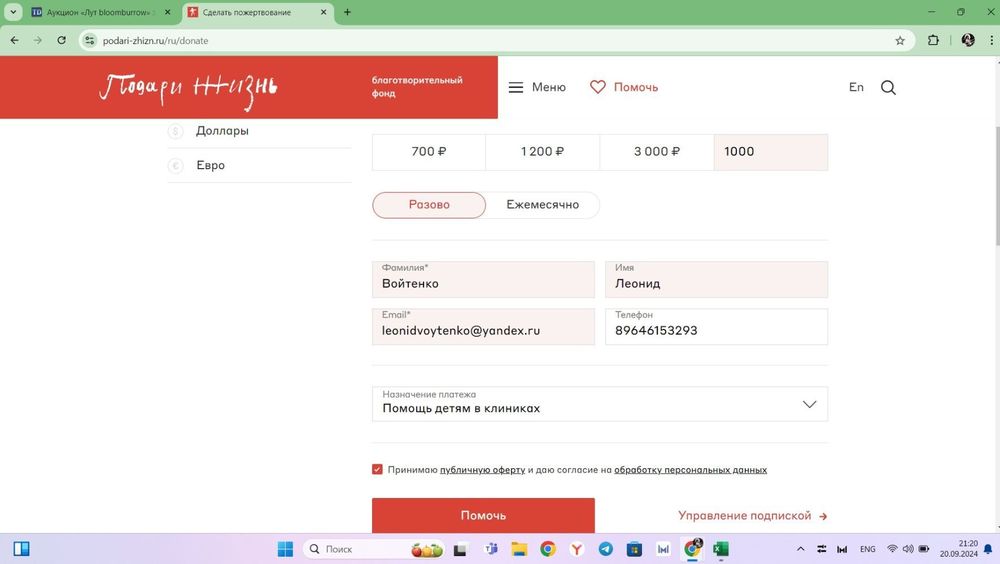The height and width of the screenshot is (564, 1000).
Task: Select the Доллары currency option
Action: 222,131
